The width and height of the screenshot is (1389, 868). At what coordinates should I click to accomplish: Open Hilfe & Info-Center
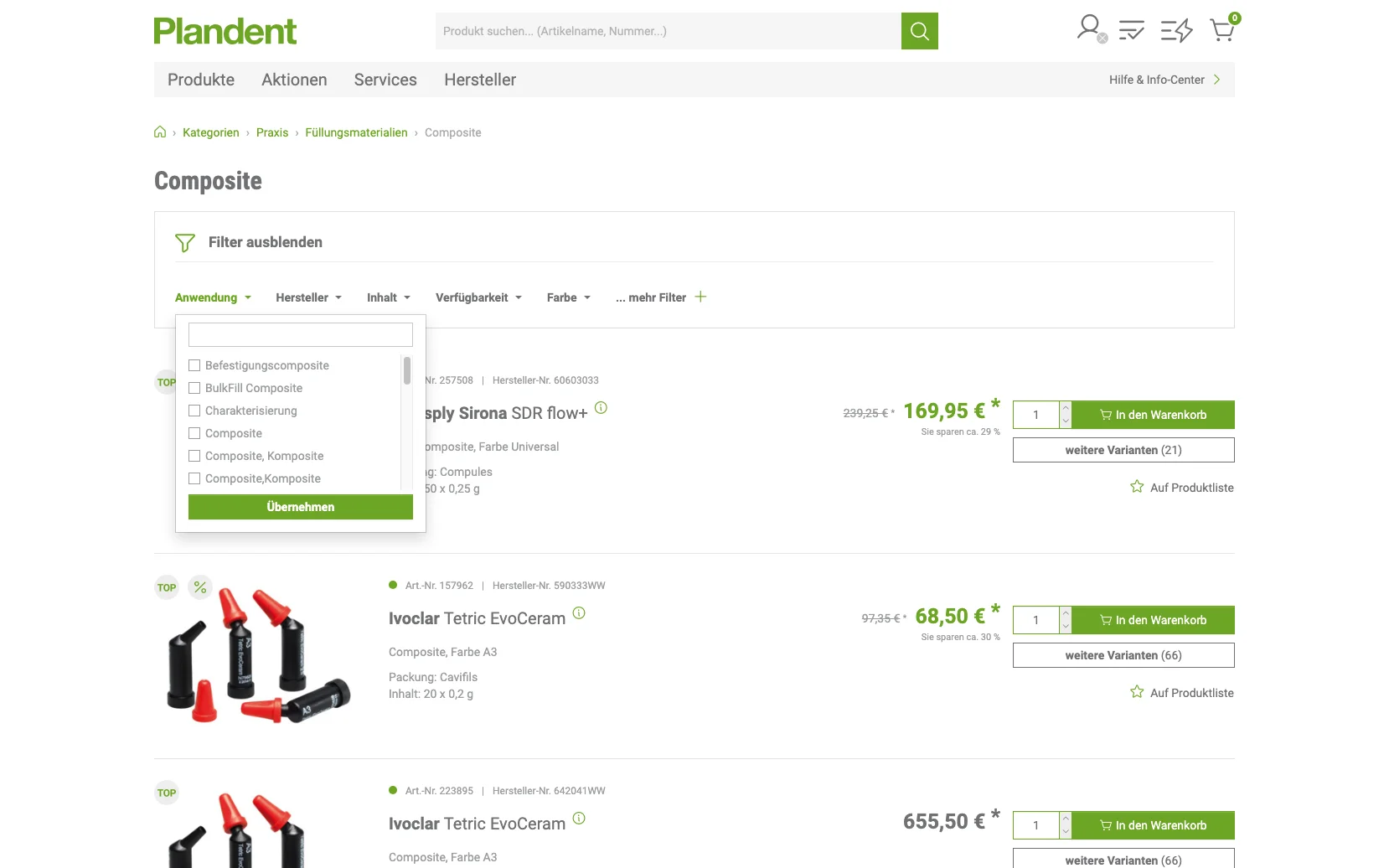coord(1157,80)
